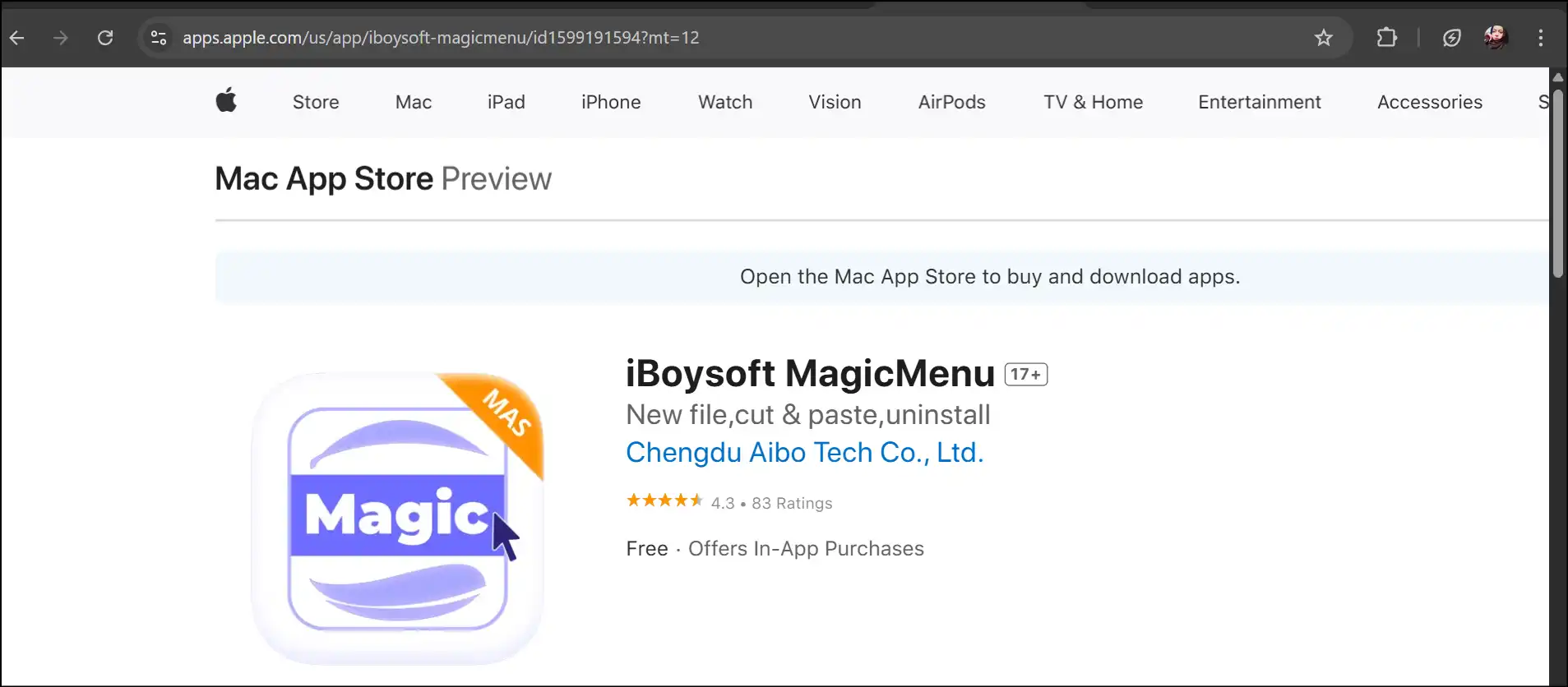Go back to the previous page
Screen dimensions: 1568x687
[16, 38]
